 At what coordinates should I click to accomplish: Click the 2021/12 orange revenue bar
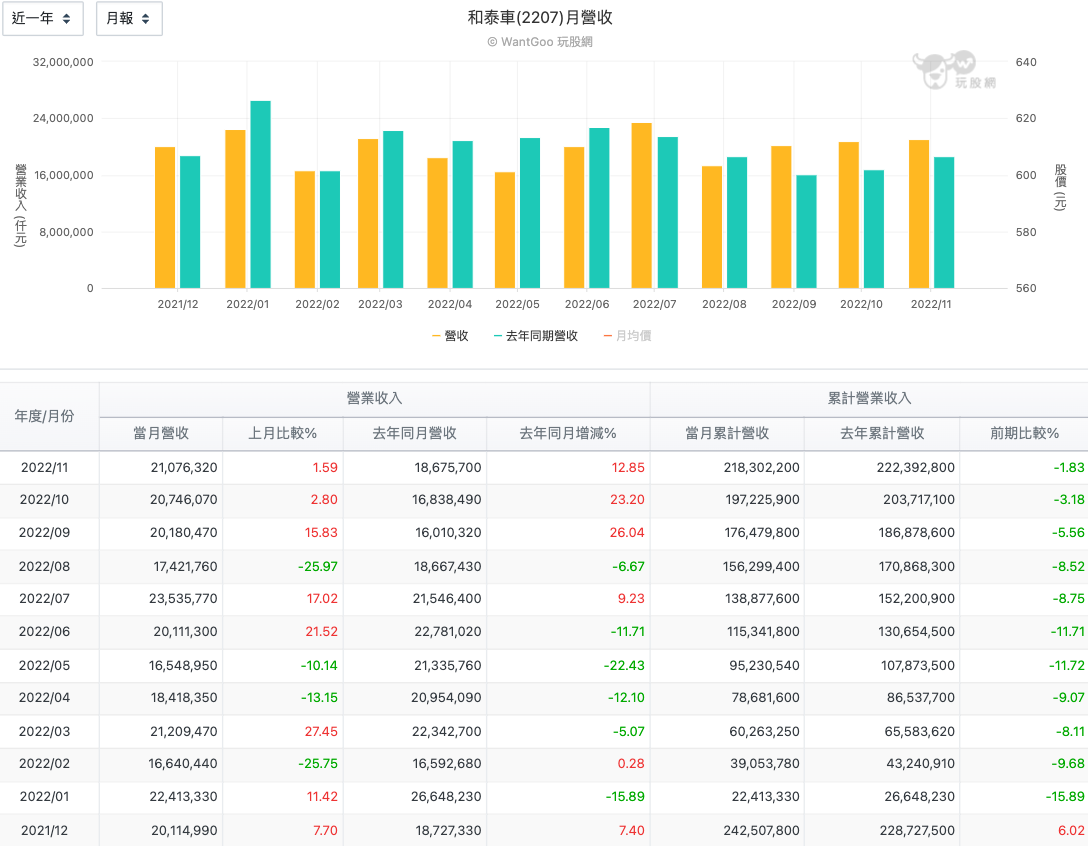(165, 217)
